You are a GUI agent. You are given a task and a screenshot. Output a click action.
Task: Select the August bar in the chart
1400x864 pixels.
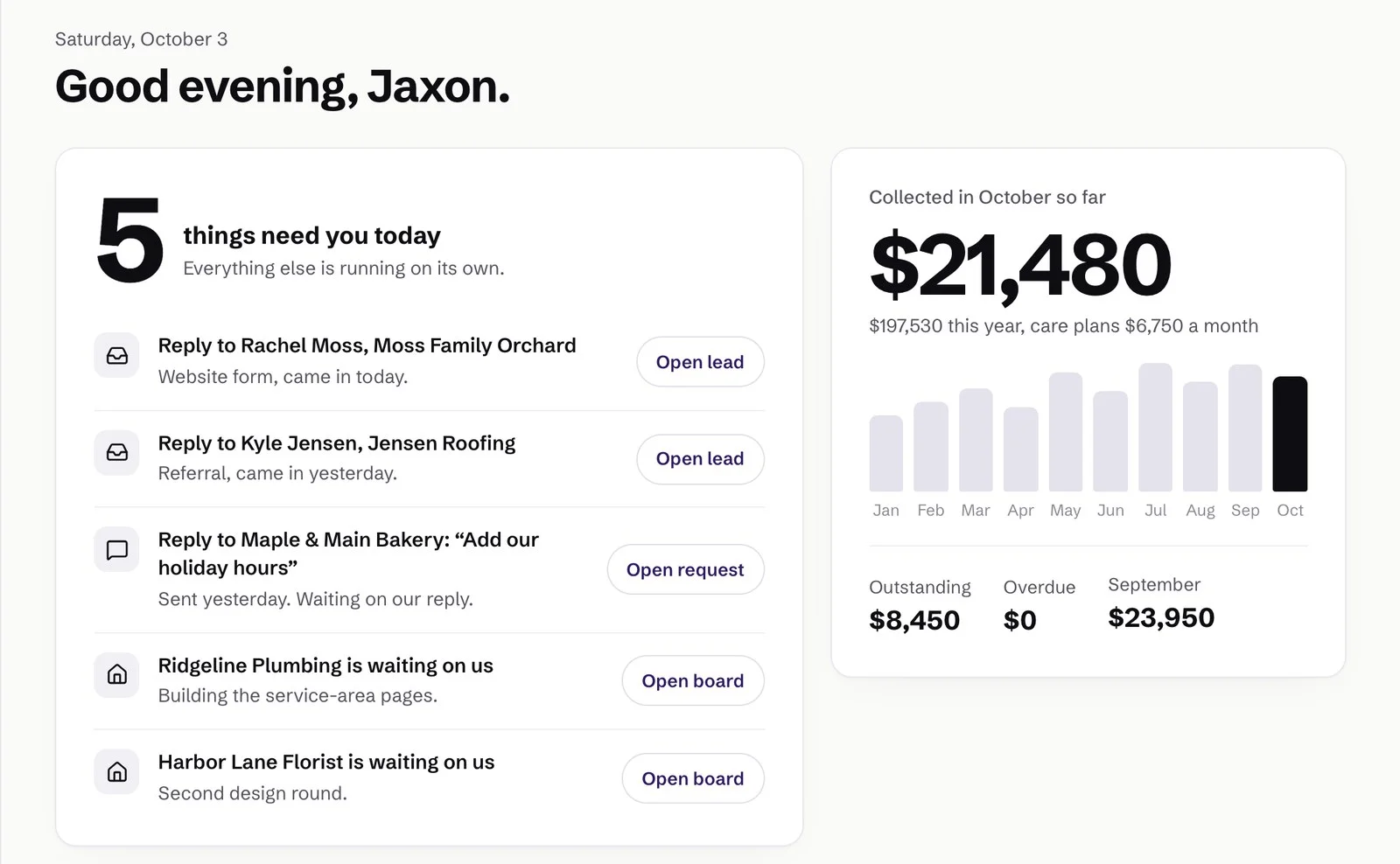click(1200, 436)
